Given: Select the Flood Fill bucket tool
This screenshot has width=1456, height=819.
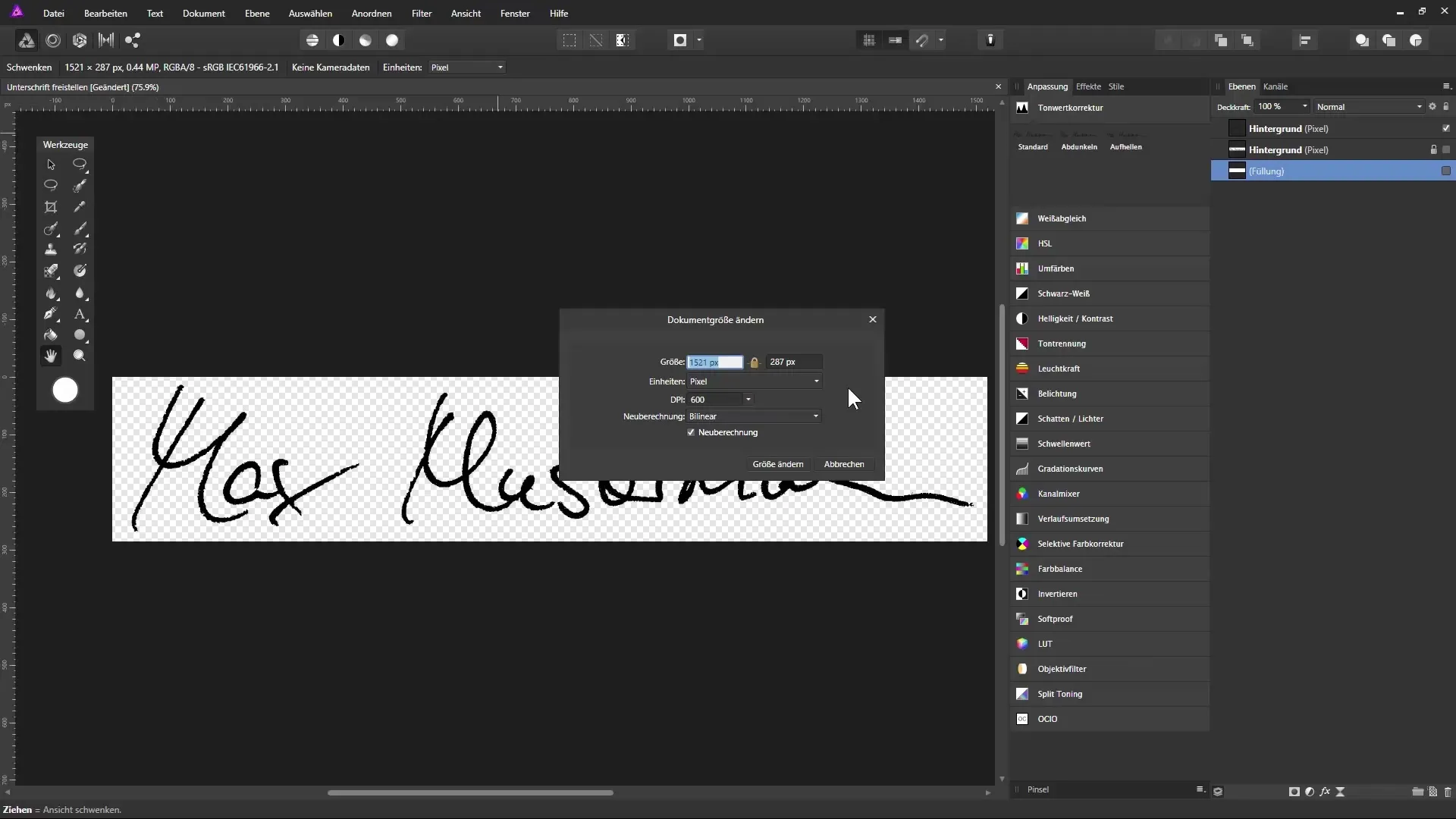Looking at the screenshot, I should tap(51, 335).
